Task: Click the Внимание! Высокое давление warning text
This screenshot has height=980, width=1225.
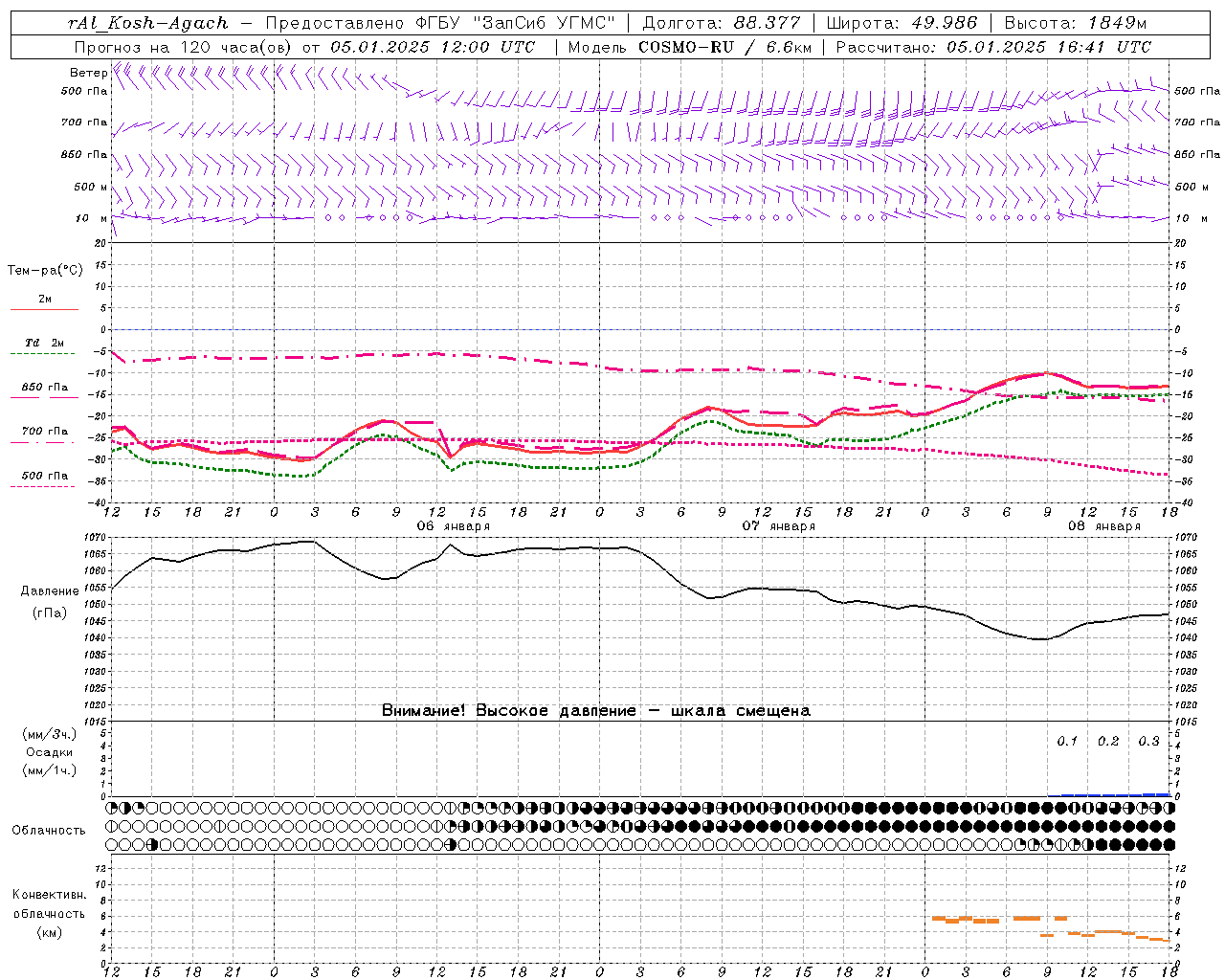Action: pos(596,711)
